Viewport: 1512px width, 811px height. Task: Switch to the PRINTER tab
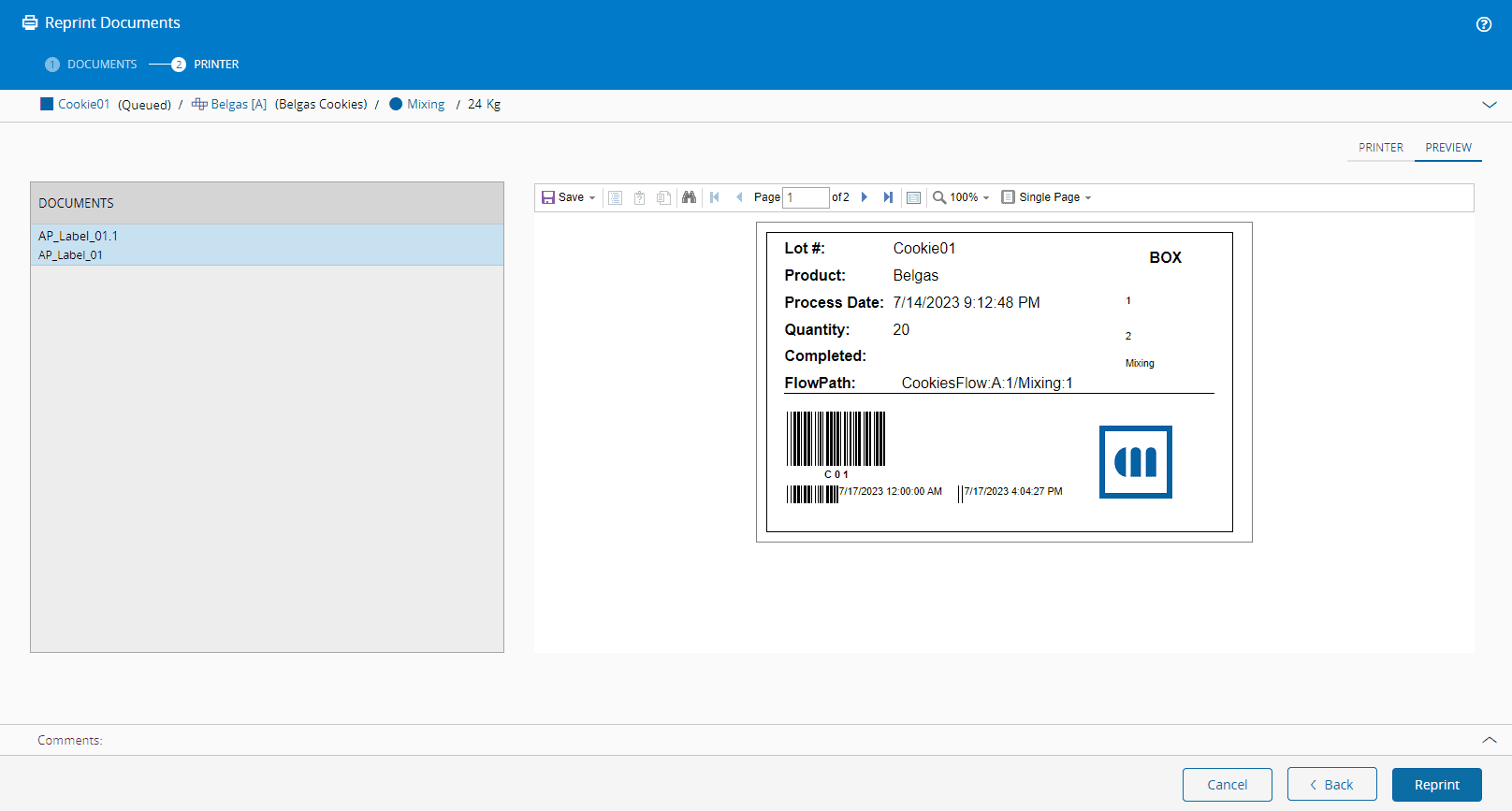(x=1380, y=148)
